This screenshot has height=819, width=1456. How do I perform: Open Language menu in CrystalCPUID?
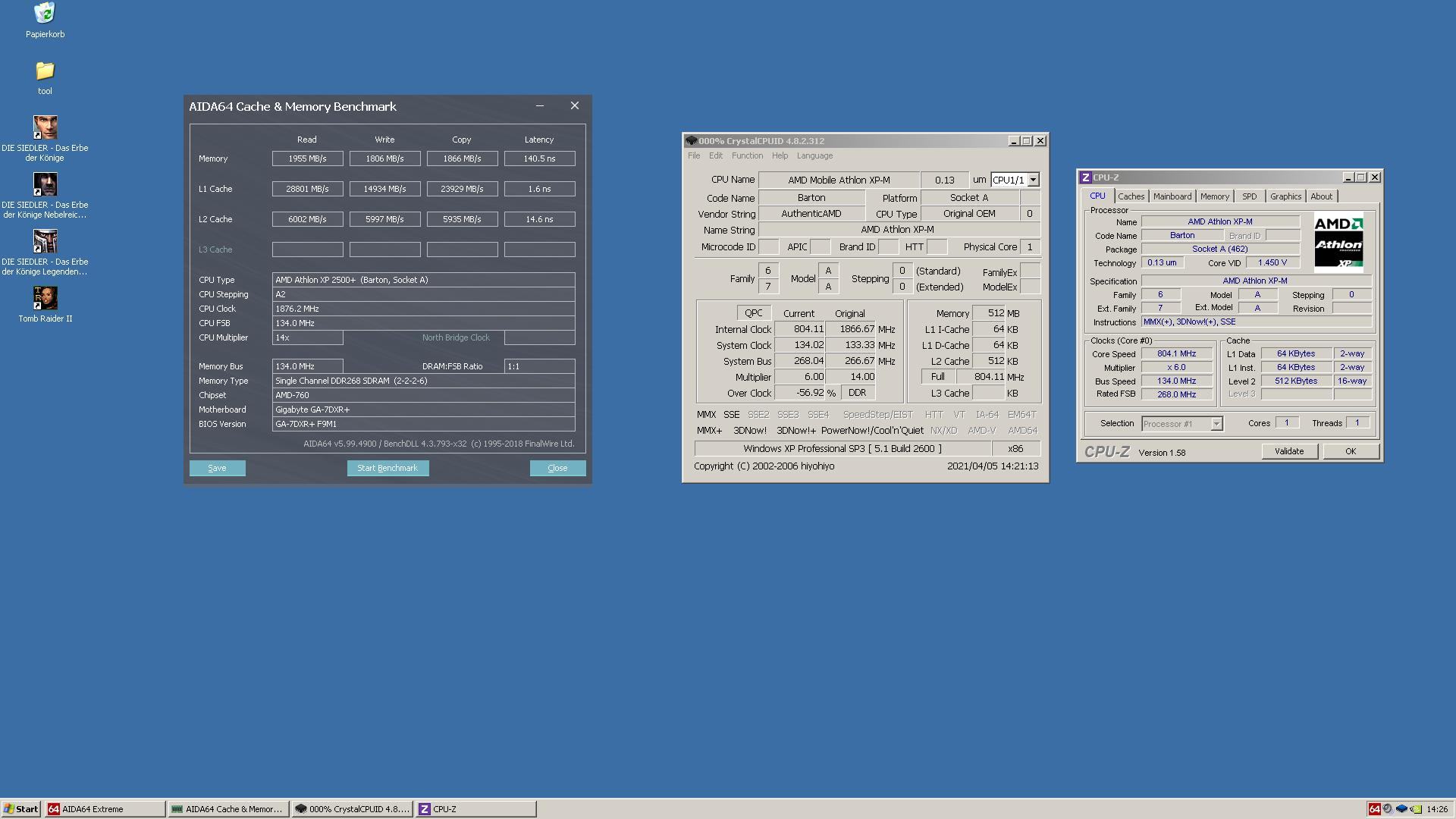point(814,156)
